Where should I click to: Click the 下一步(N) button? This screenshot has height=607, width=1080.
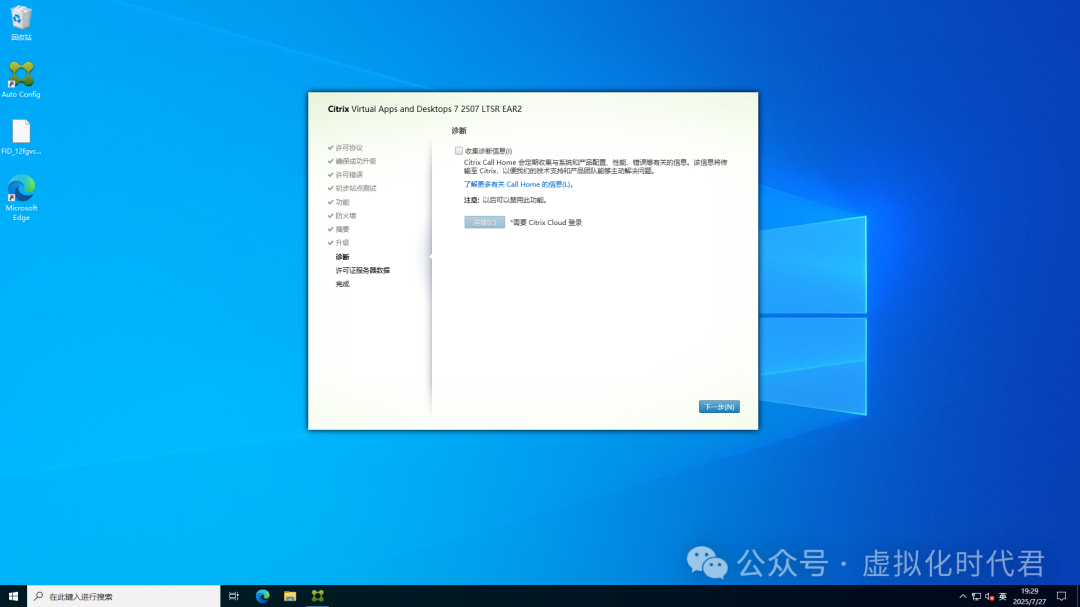tap(719, 407)
